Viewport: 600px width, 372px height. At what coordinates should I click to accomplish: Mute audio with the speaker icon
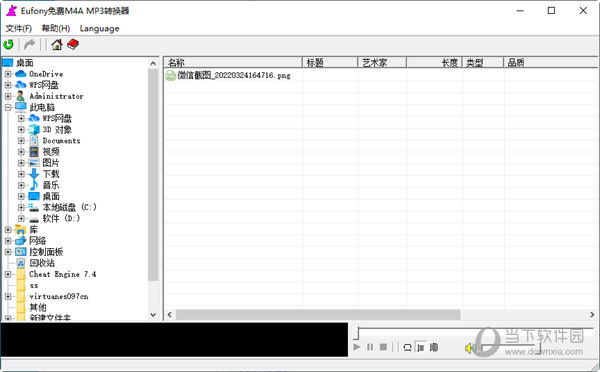point(470,348)
